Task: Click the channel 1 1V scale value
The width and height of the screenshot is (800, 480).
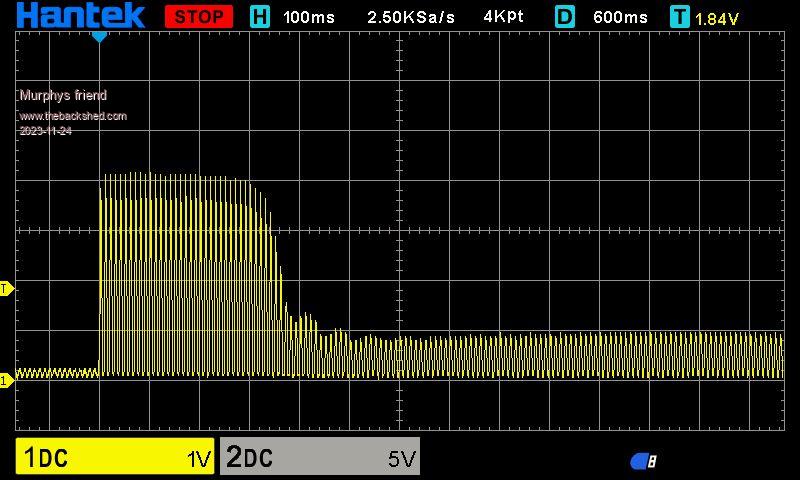Action: 199,459
